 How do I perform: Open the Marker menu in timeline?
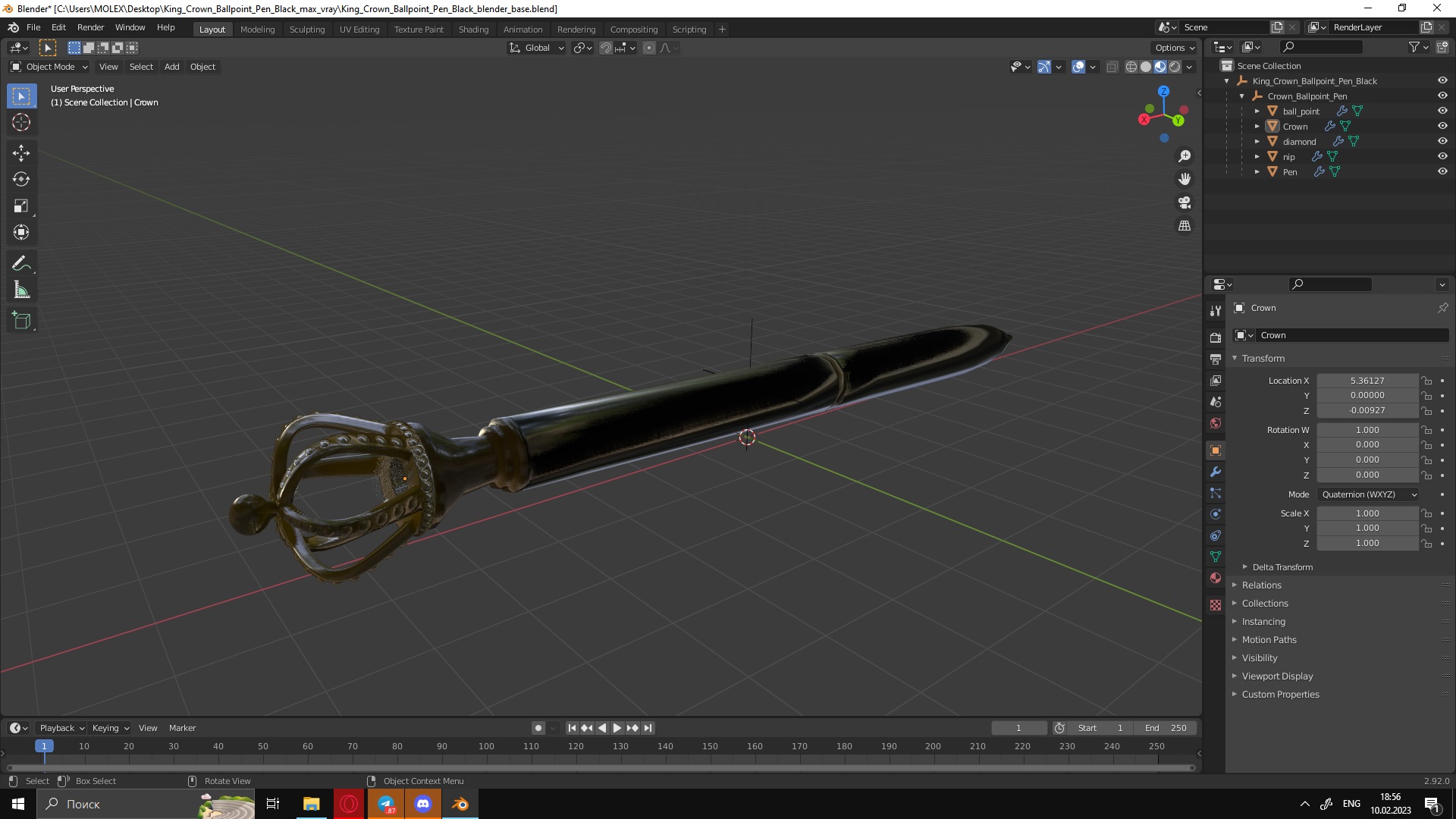pyautogui.click(x=182, y=728)
